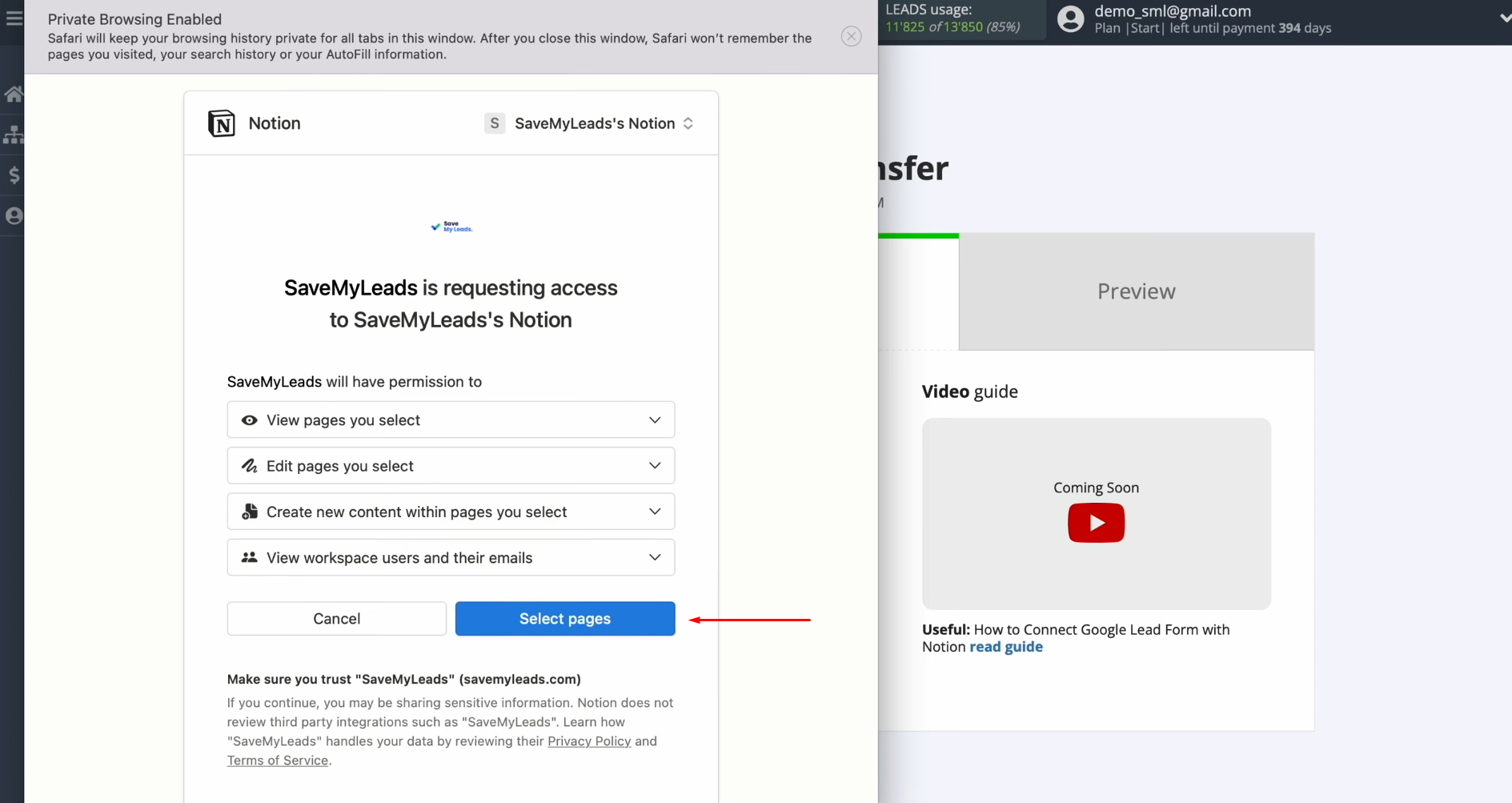The height and width of the screenshot is (803, 1512).
Task: Click the Select pages button
Action: point(565,619)
